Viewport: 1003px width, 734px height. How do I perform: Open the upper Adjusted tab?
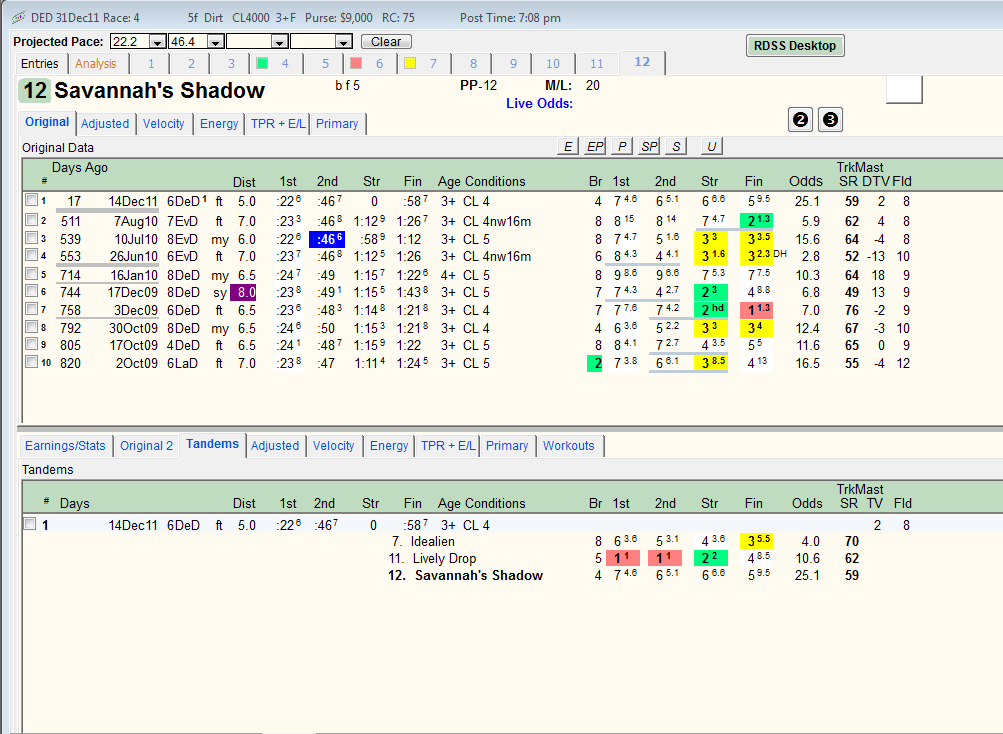click(x=105, y=124)
